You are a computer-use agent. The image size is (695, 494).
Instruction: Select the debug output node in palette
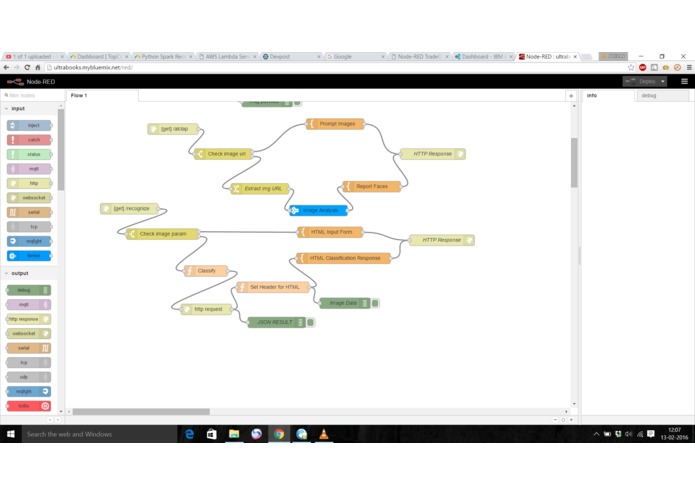coord(29,290)
